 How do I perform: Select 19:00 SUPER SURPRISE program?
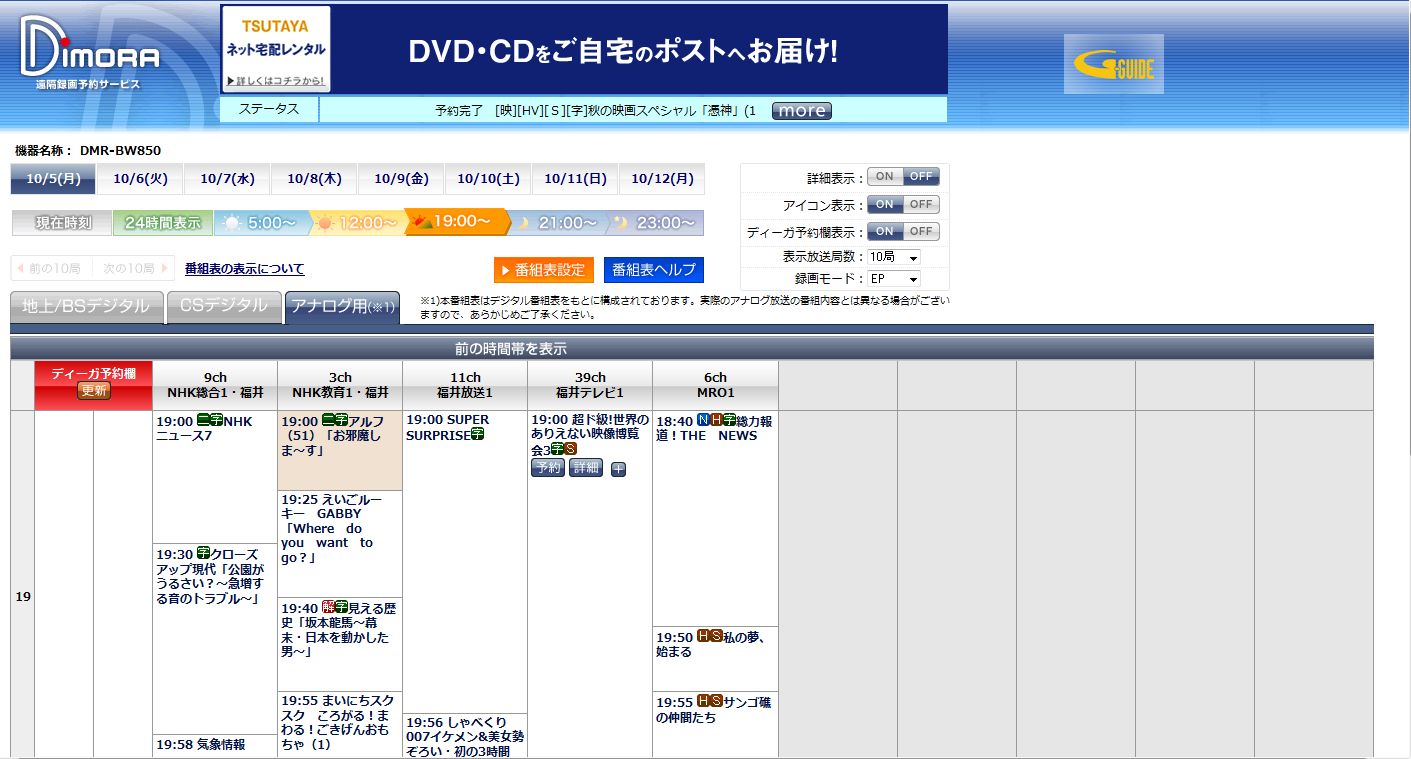coord(465,561)
